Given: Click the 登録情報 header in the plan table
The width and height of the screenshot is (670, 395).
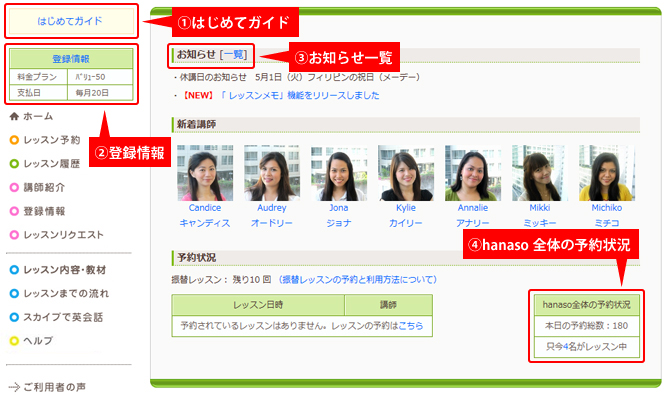Looking at the screenshot, I should click(71, 59).
